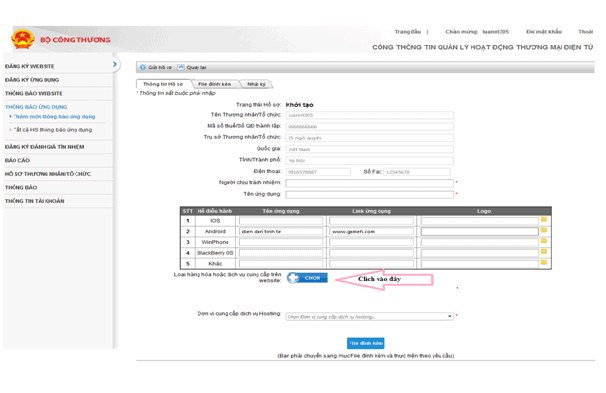Click the Khởi tạo status text
The width and height of the screenshot is (606, 393).
click(300, 105)
